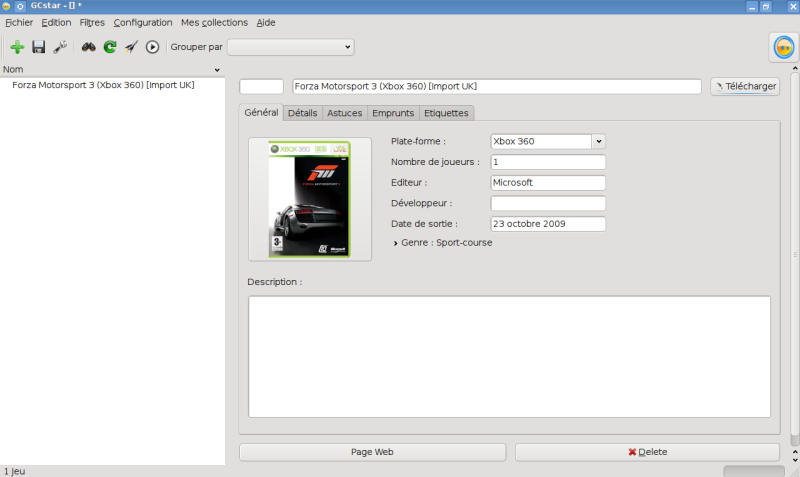Open the Filtres menu

[92, 22]
